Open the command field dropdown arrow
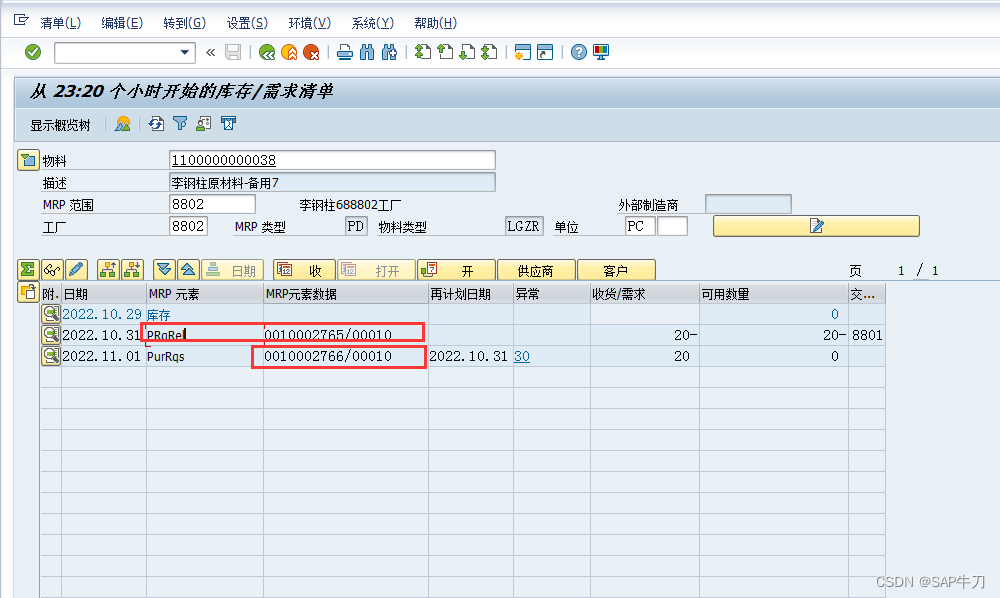Viewport: 1000px width, 598px height. (x=184, y=52)
